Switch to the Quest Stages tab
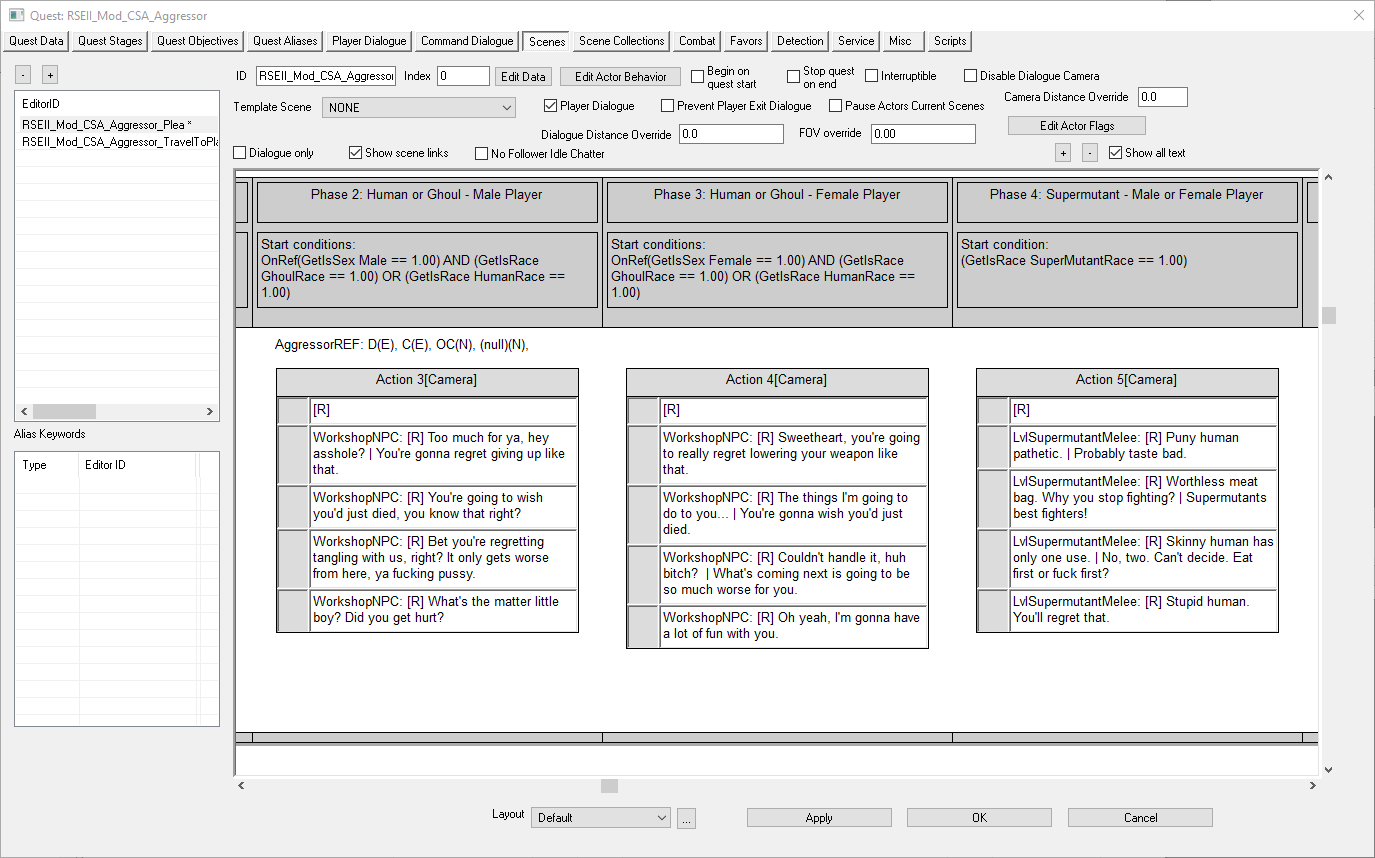The height and width of the screenshot is (858, 1375). point(110,41)
